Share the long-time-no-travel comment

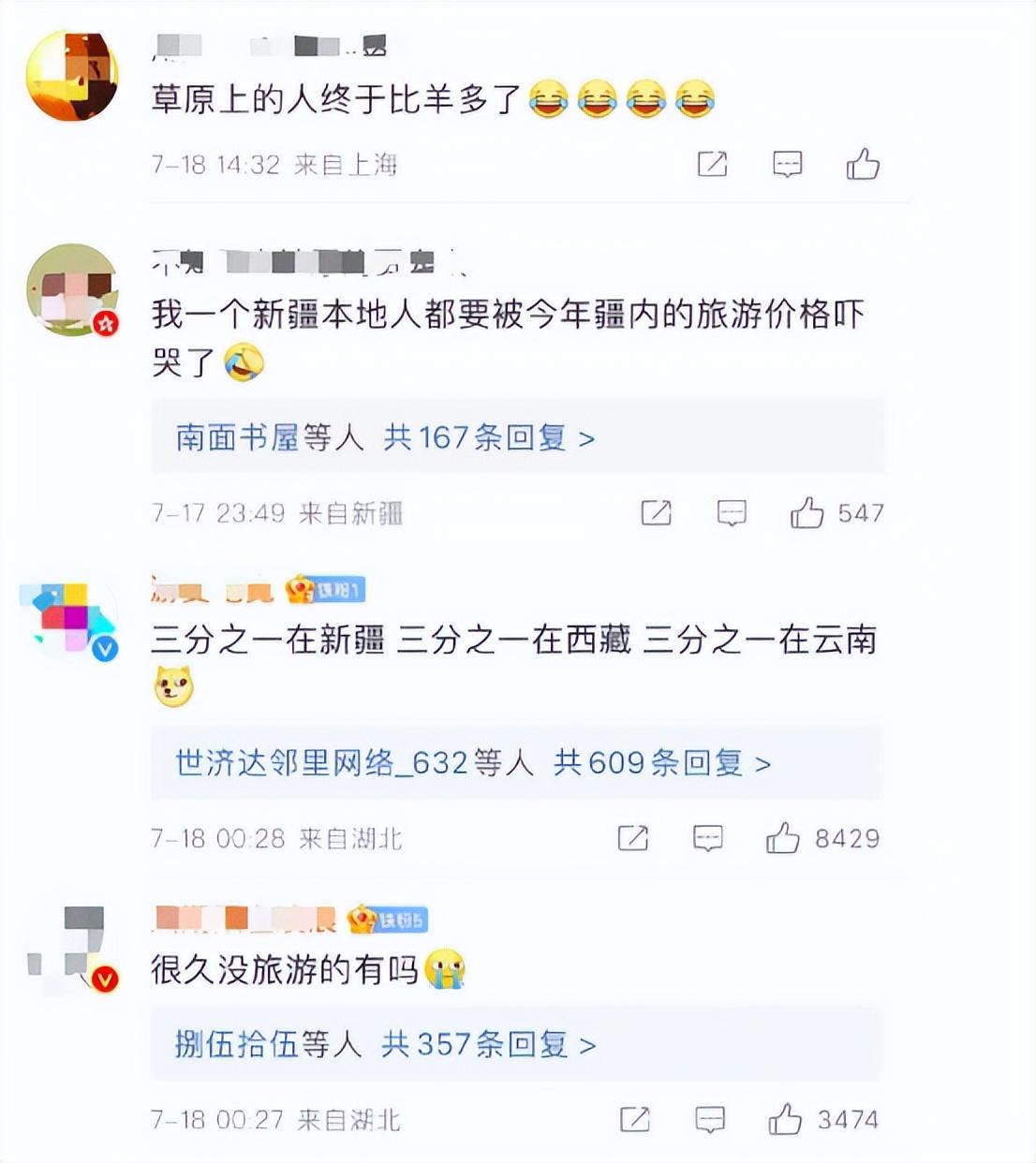(x=635, y=1119)
